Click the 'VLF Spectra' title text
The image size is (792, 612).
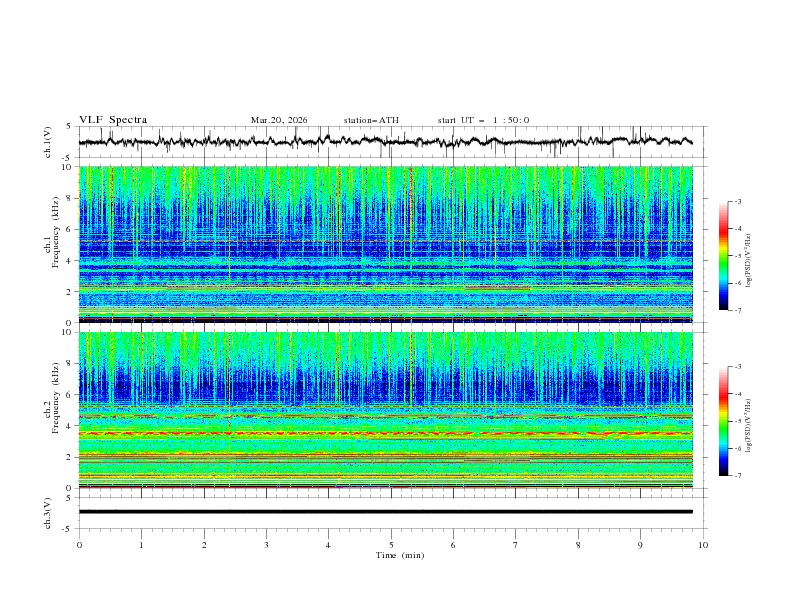click(113, 120)
